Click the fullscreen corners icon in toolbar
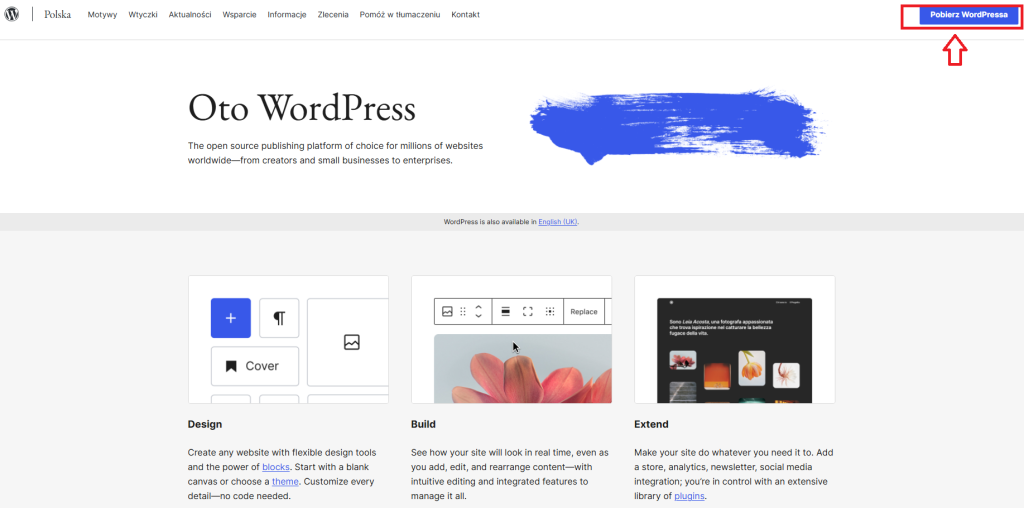The height and width of the screenshot is (508, 1024). click(528, 312)
